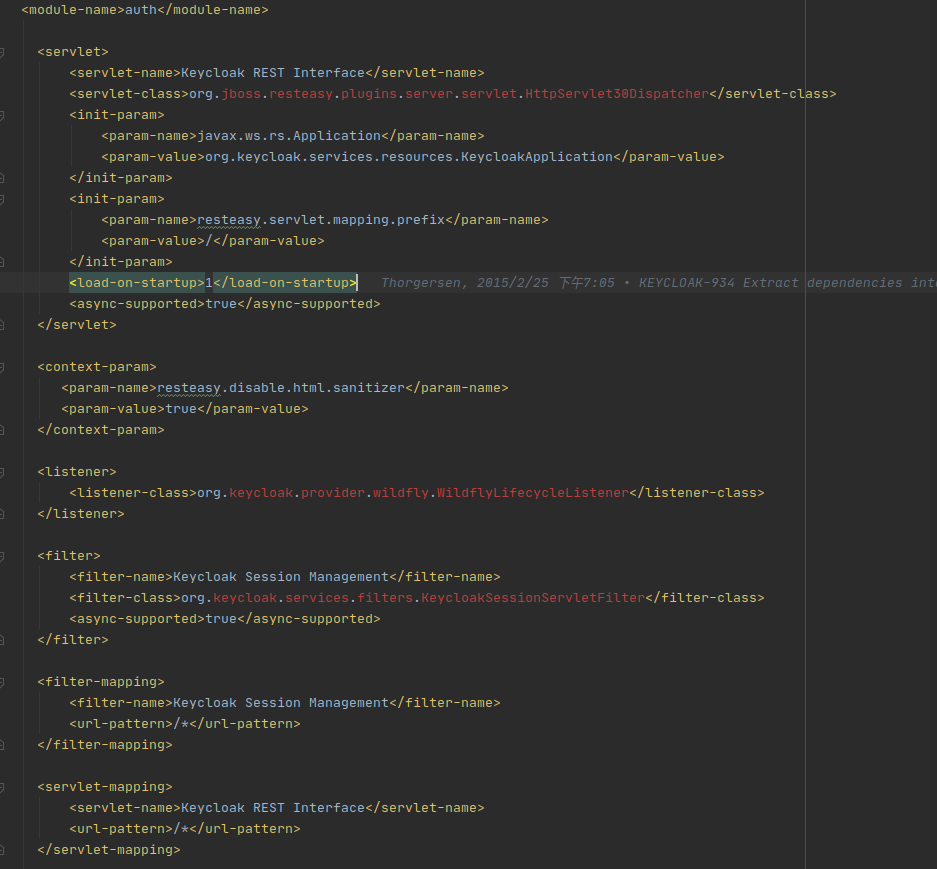Collapse the listener block fold marker
The image size is (937, 869).
(2, 472)
